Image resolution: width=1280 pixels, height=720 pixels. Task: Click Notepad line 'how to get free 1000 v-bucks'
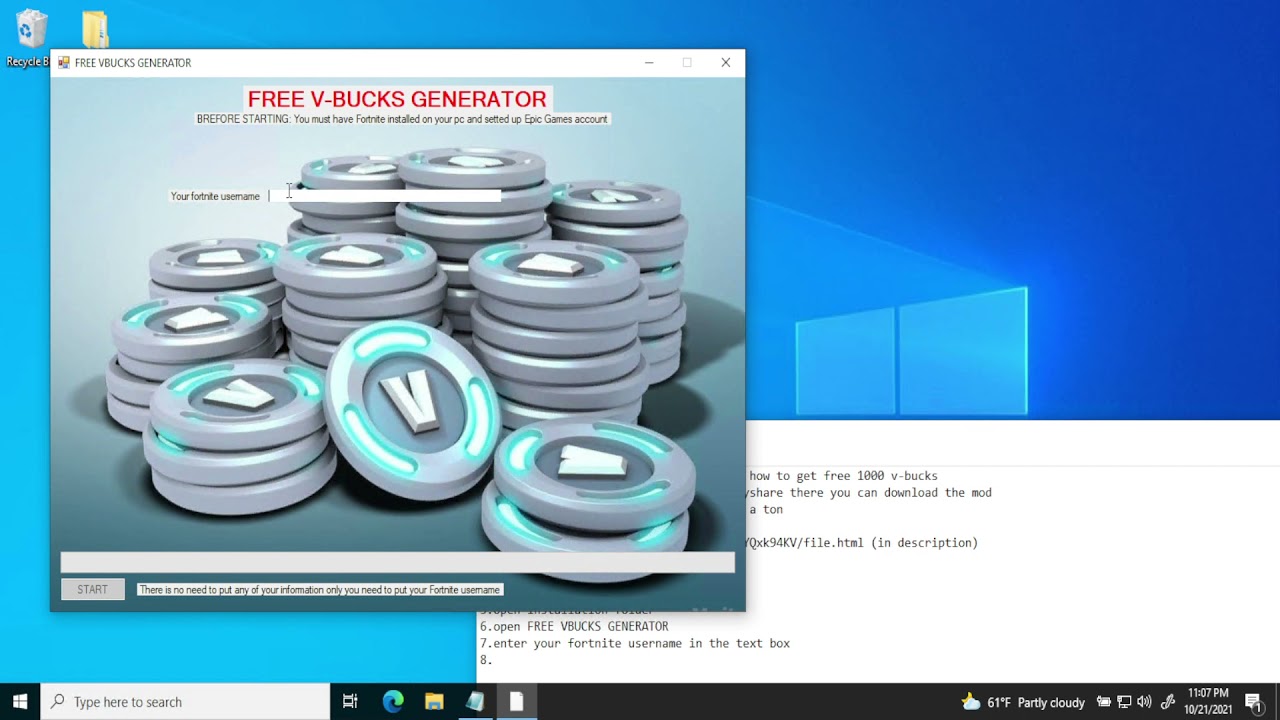click(x=843, y=476)
